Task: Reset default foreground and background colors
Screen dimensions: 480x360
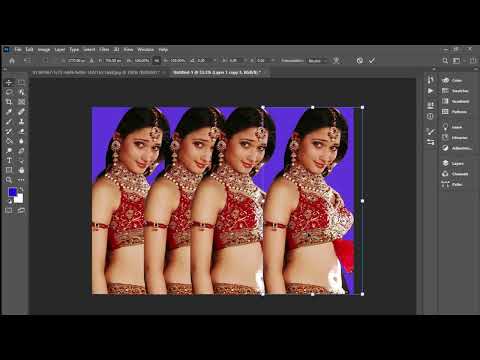Action: (10, 201)
